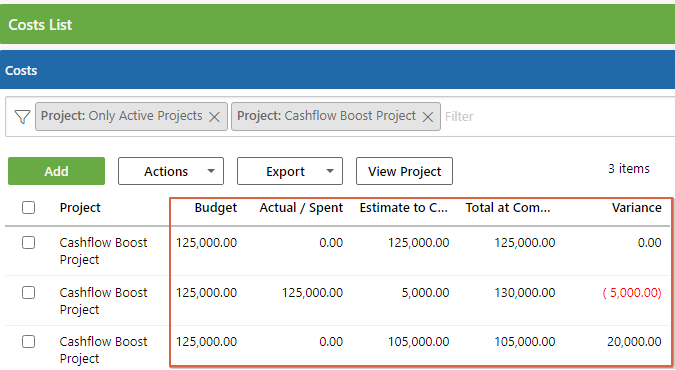The height and width of the screenshot is (370, 675).
Task: Expand the Export dropdown arrow
Action: click(330, 171)
